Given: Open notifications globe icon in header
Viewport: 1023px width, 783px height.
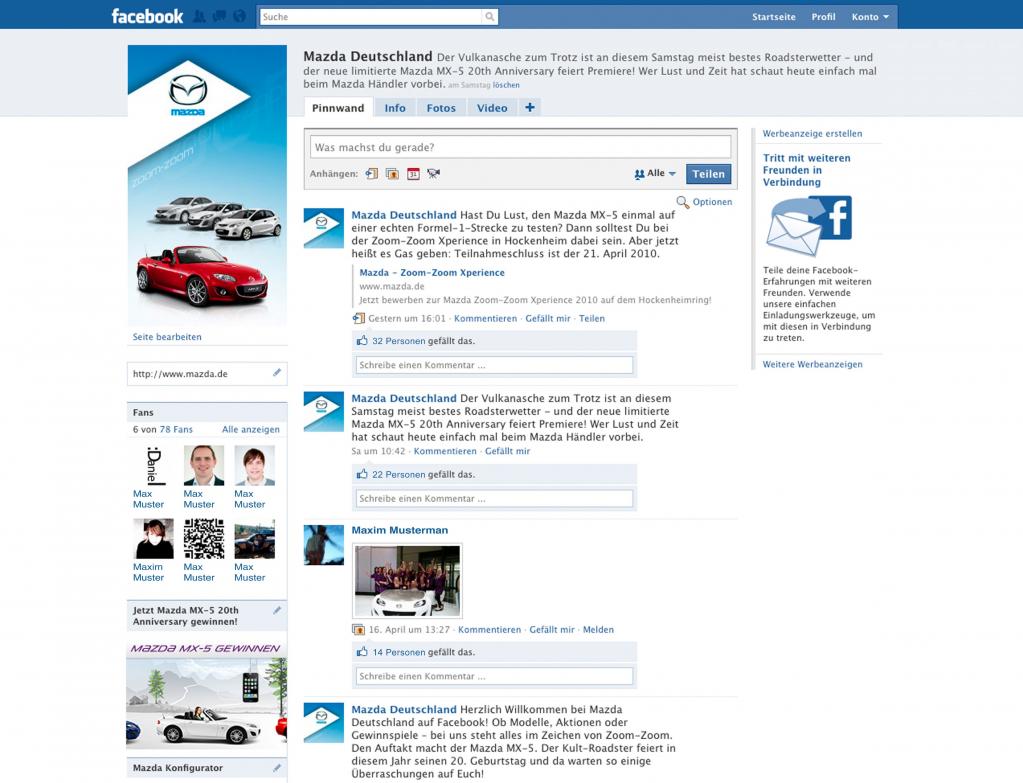Looking at the screenshot, I should coord(239,16).
